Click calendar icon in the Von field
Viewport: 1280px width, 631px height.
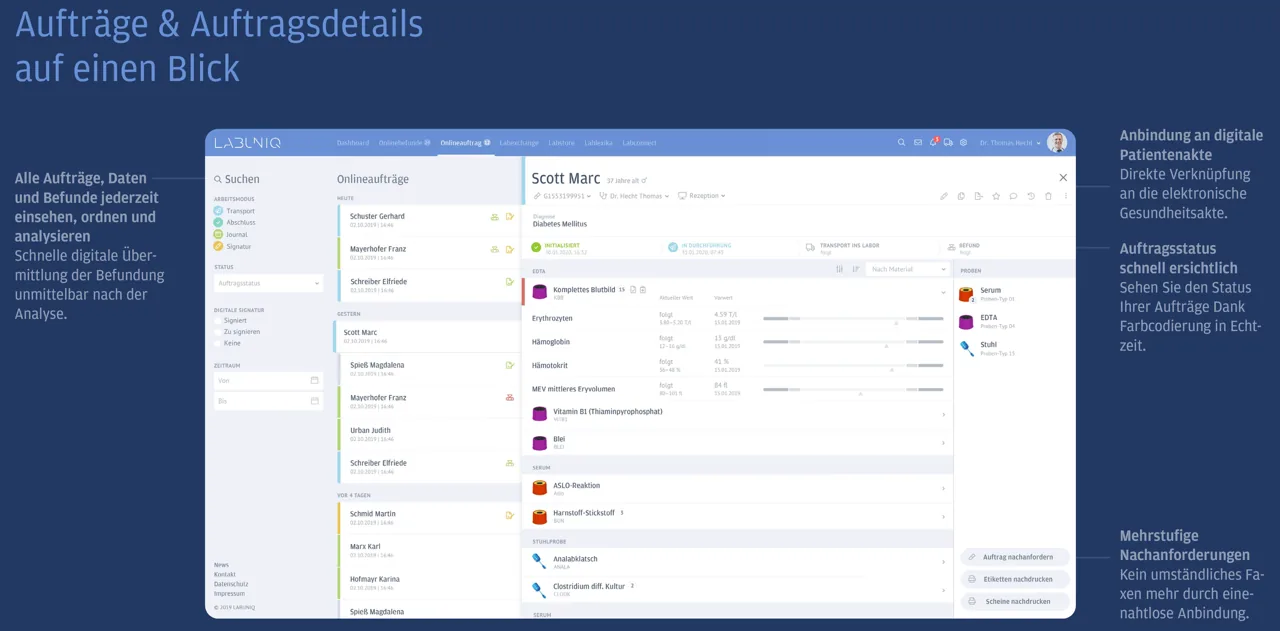tap(314, 381)
